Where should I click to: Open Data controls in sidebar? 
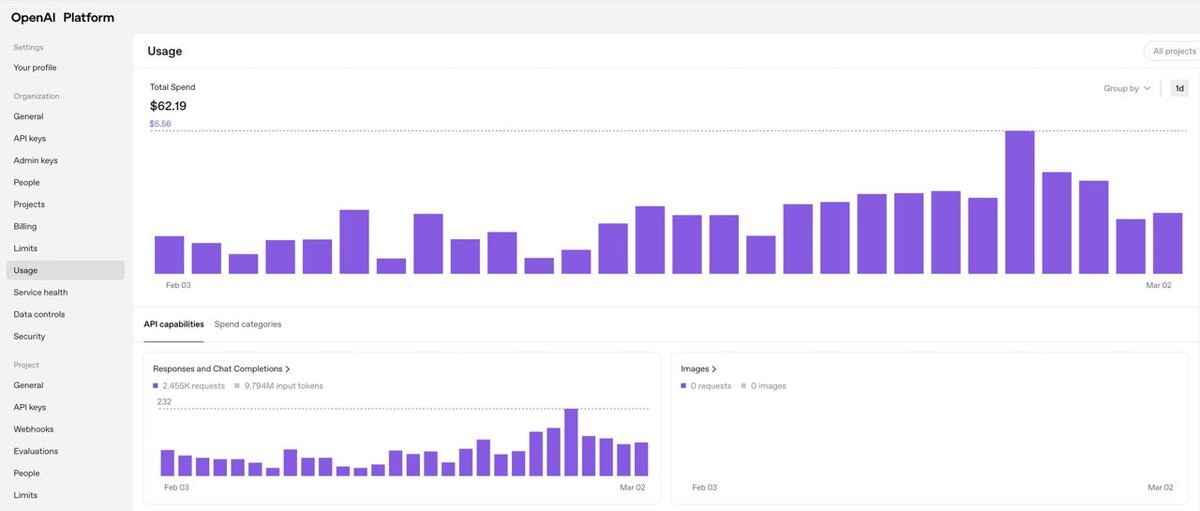click(39, 315)
